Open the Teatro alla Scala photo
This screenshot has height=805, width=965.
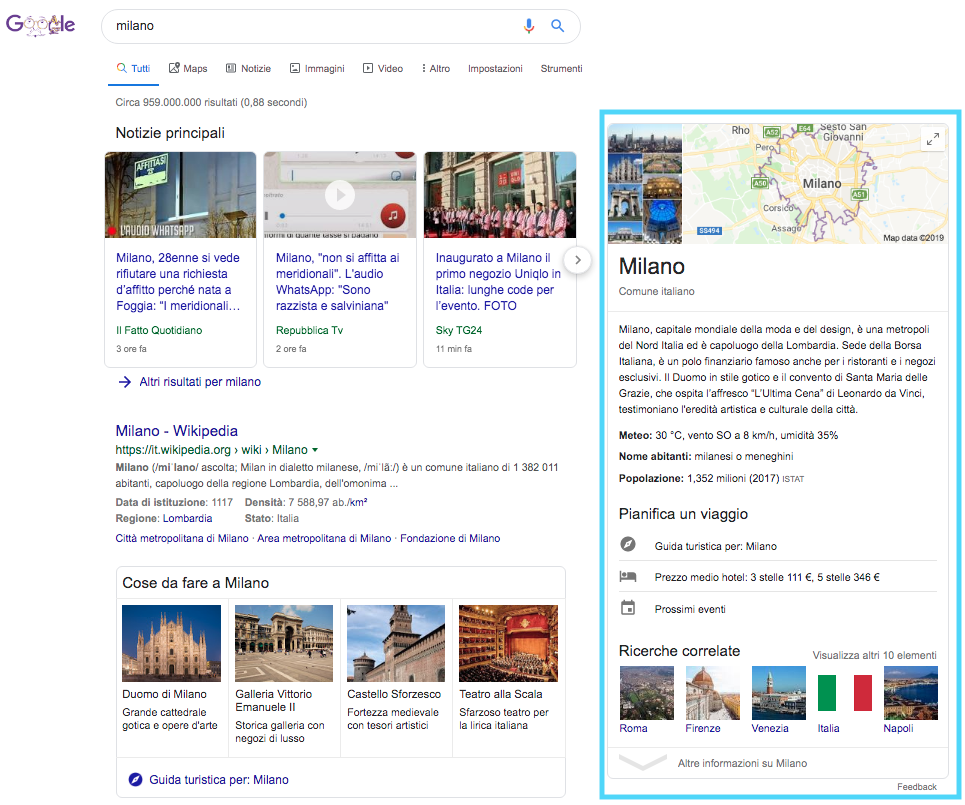tap(508, 643)
